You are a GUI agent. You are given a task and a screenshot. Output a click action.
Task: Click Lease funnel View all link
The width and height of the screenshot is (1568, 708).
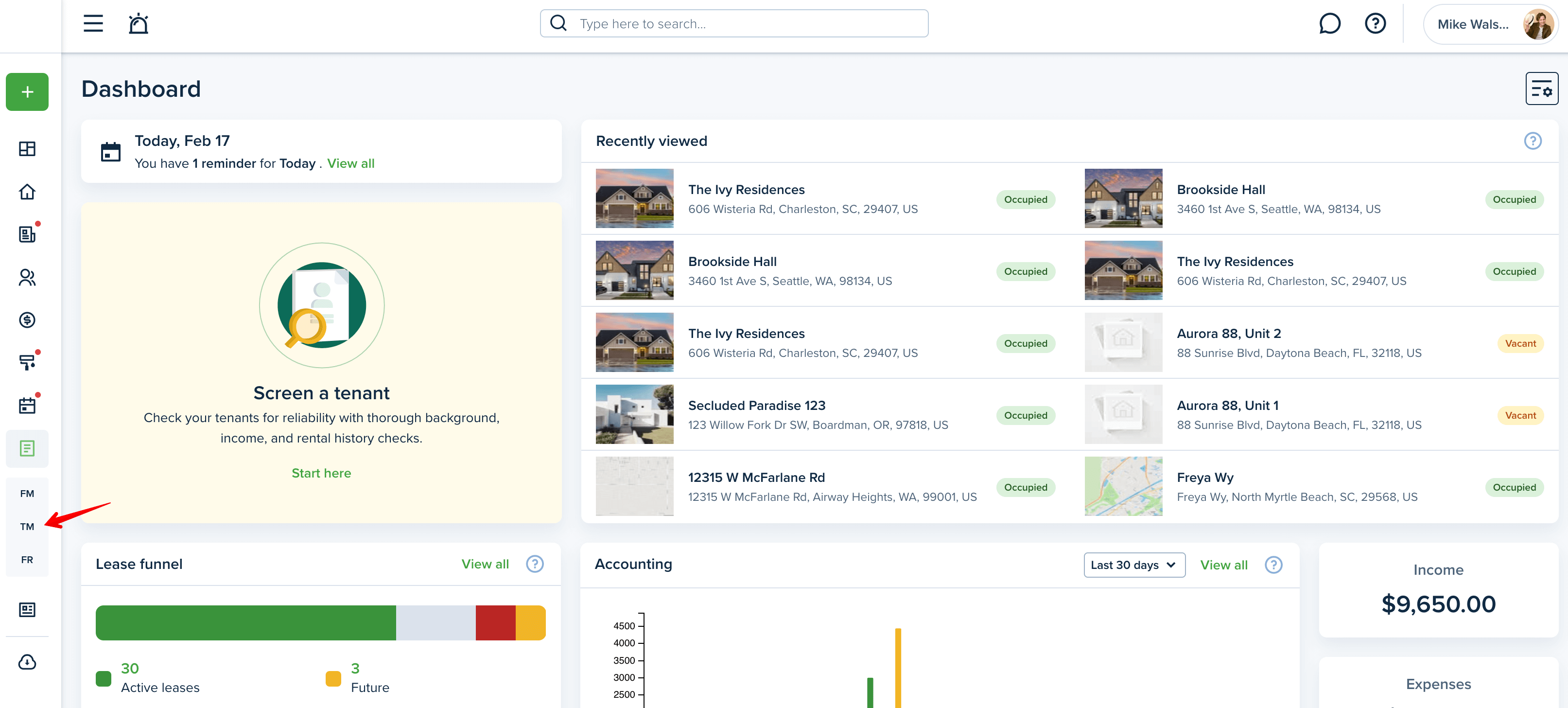485,565
